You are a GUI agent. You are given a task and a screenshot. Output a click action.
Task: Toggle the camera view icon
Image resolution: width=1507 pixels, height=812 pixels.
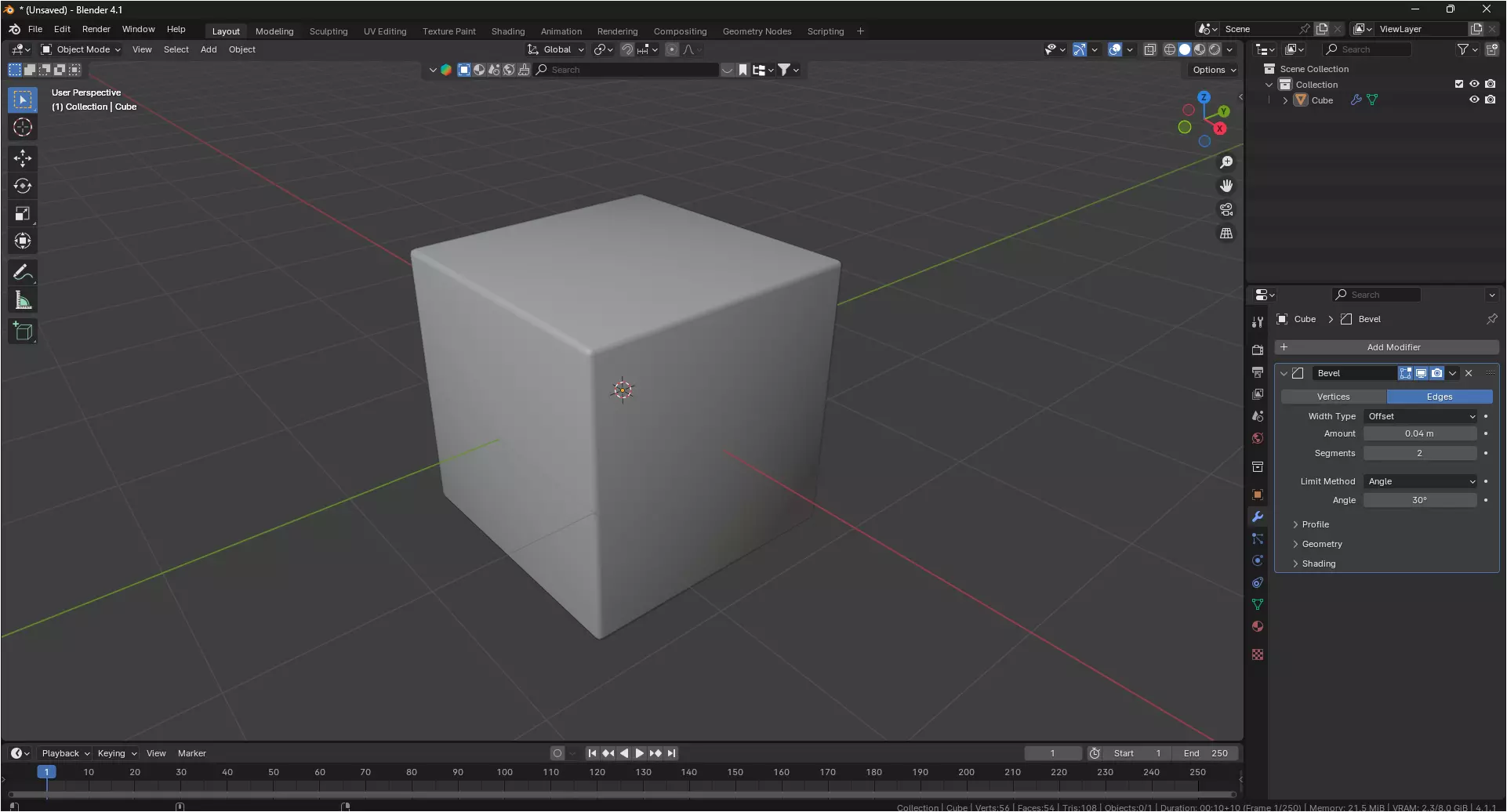click(1226, 209)
